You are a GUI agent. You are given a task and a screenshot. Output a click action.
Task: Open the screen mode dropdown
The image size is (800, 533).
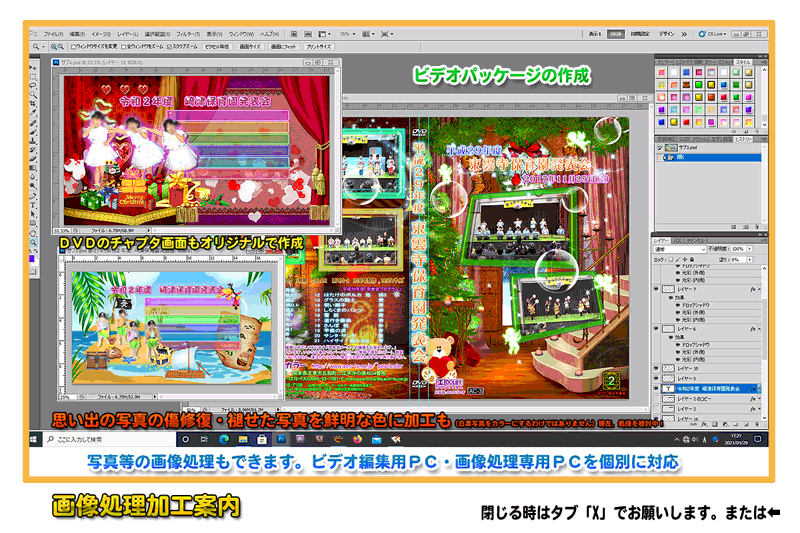click(x=387, y=34)
